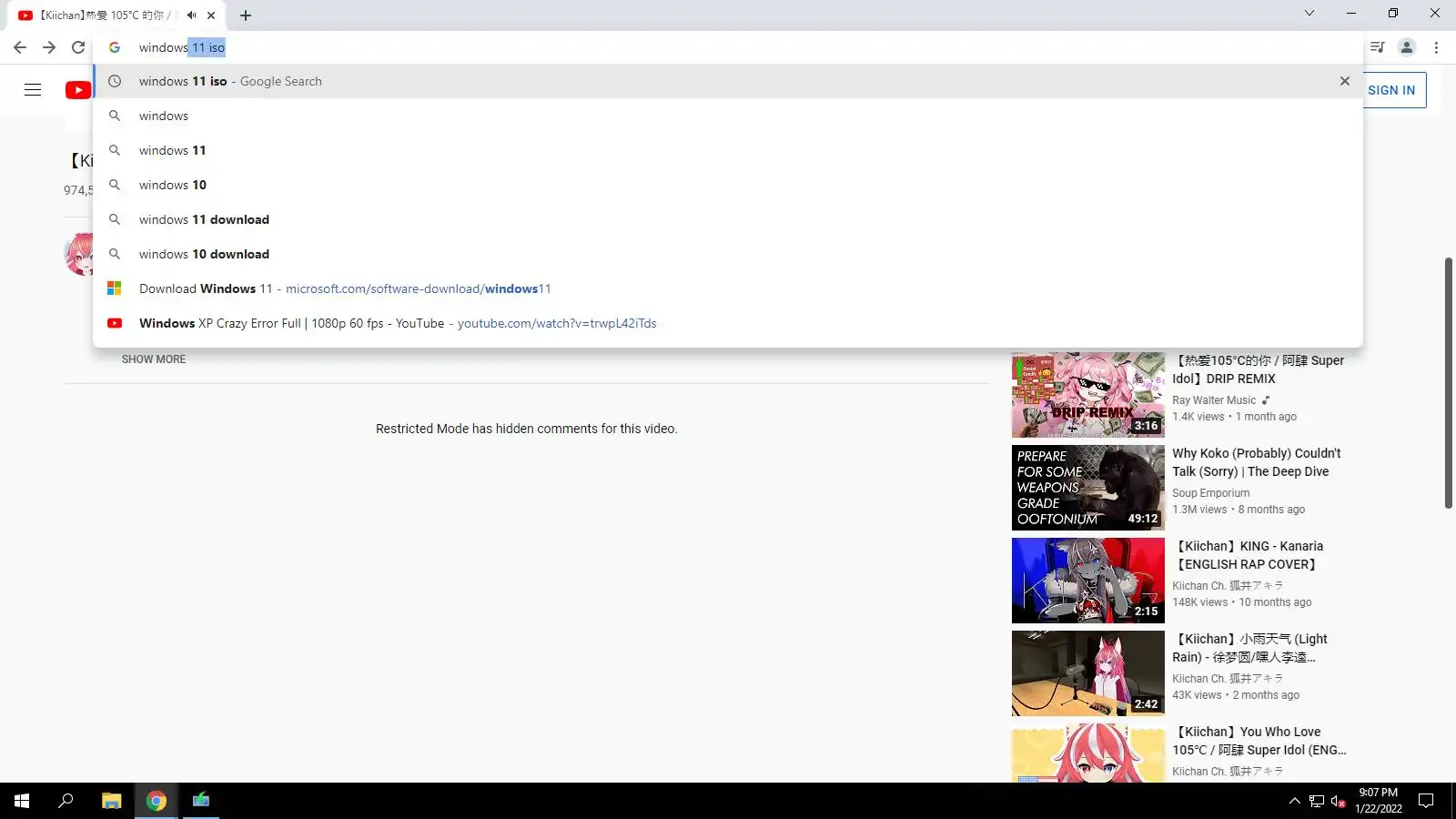This screenshot has height=819, width=1456.
Task: Open Chrome's three-dot menu
Action: (x=1436, y=47)
